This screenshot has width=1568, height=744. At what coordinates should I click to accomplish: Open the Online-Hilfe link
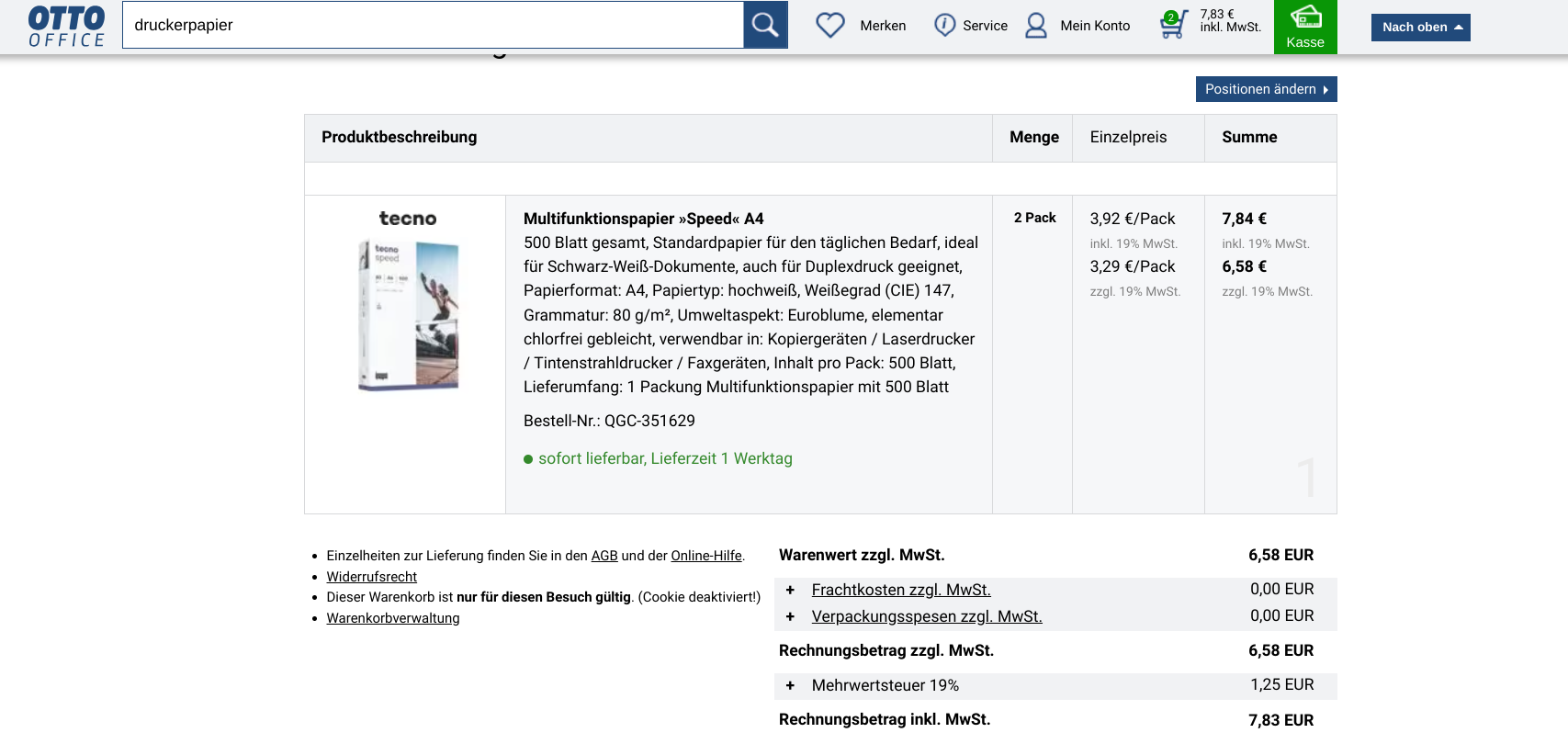tap(705, 556)
